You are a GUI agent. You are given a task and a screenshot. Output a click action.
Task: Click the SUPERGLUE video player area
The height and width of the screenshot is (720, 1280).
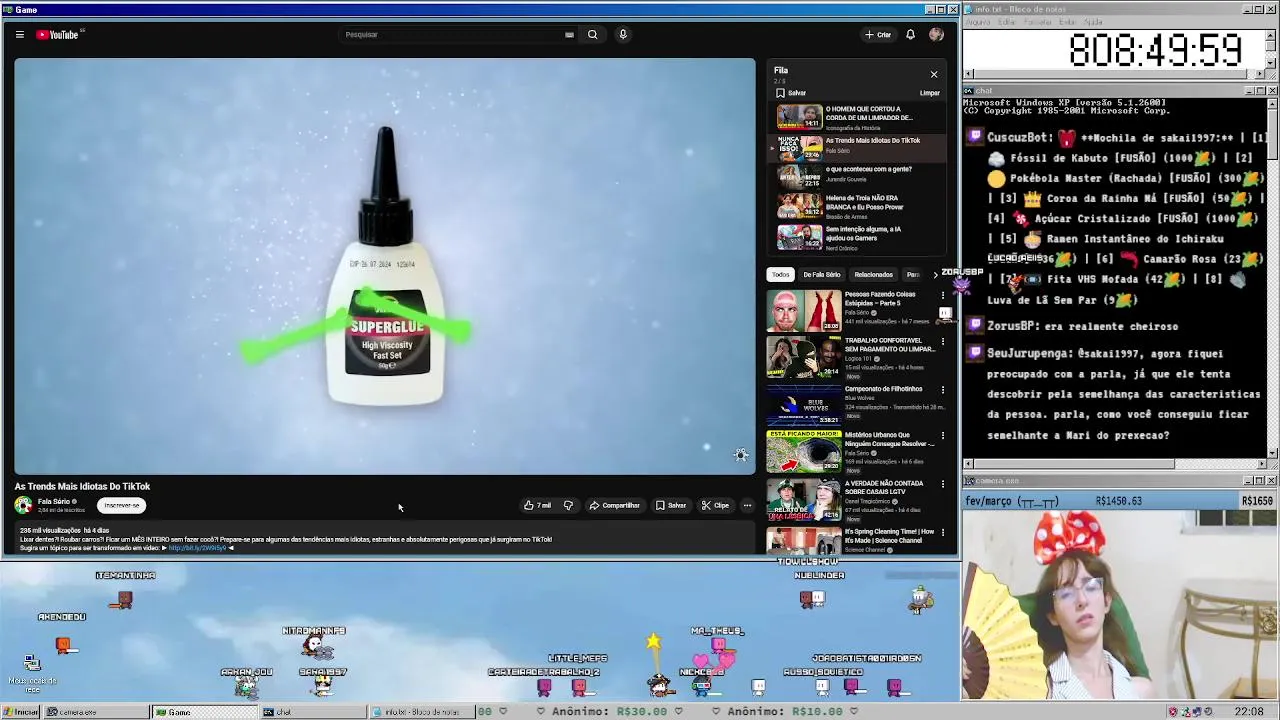[x=385, y=266]
